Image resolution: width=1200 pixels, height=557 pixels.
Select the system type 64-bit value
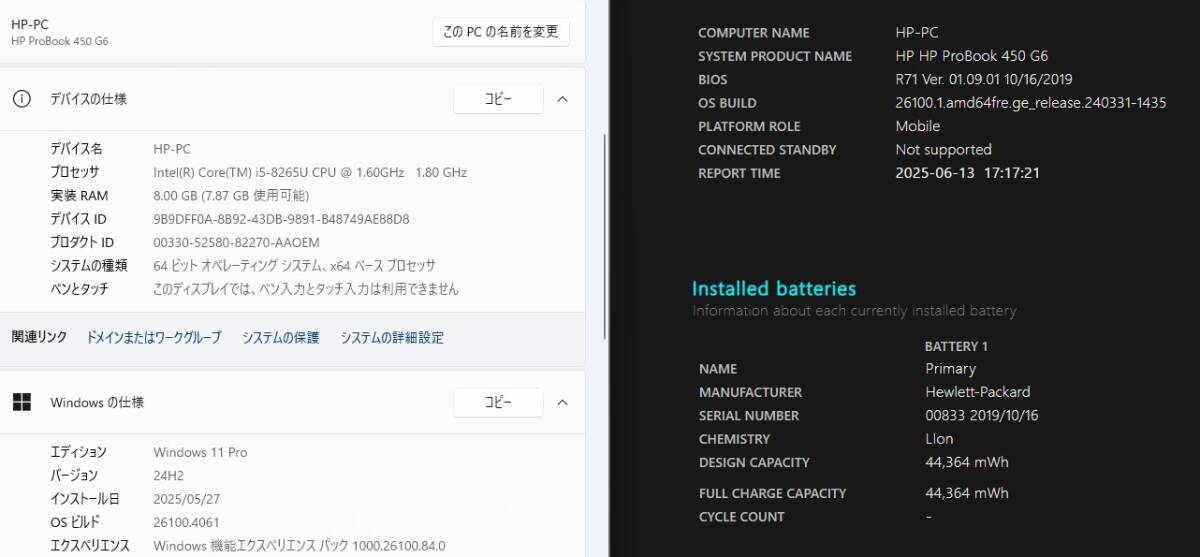click(x=294, y=265)
